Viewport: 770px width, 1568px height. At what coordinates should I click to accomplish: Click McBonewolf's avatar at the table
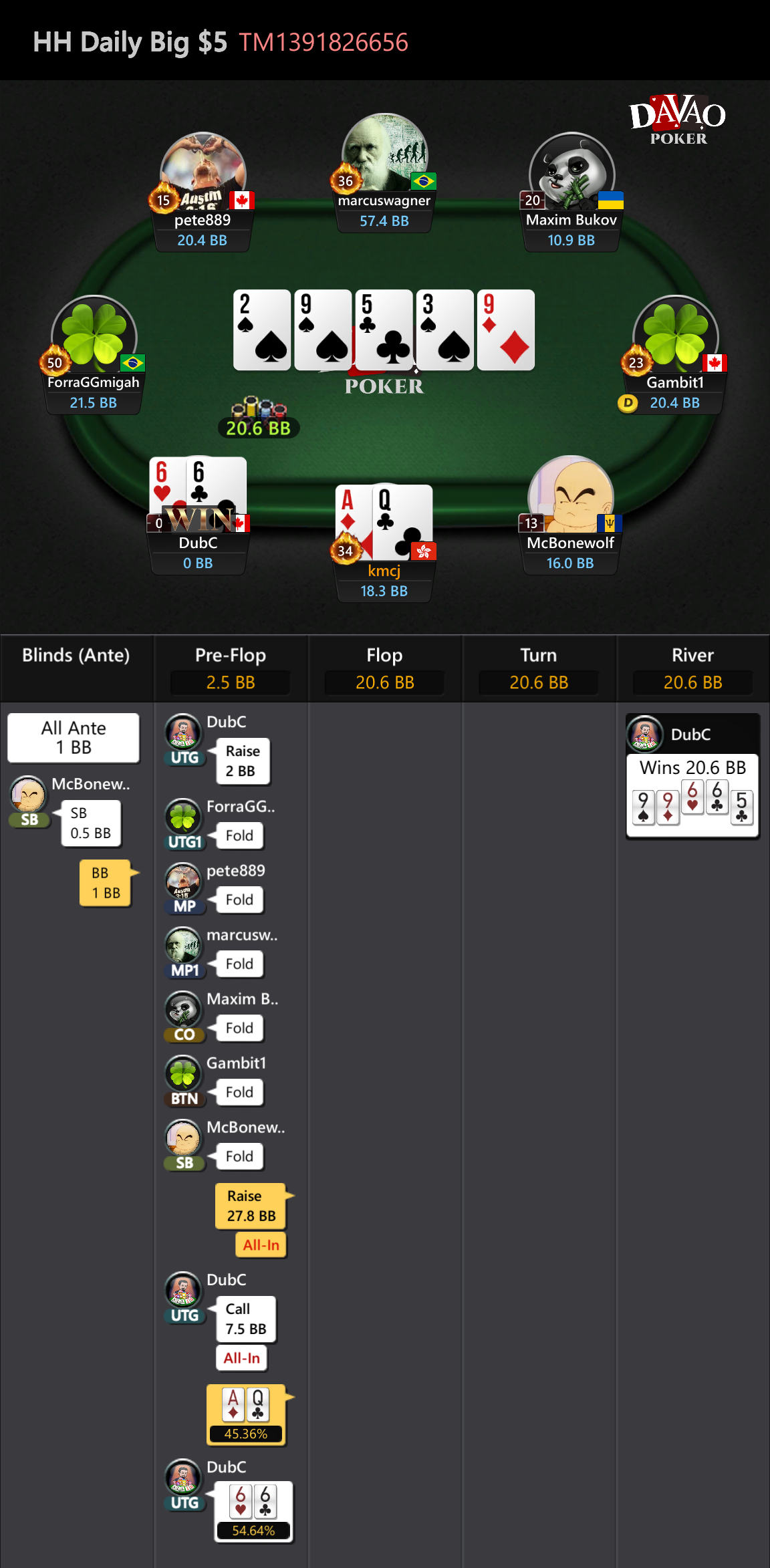tap(571, 496)
